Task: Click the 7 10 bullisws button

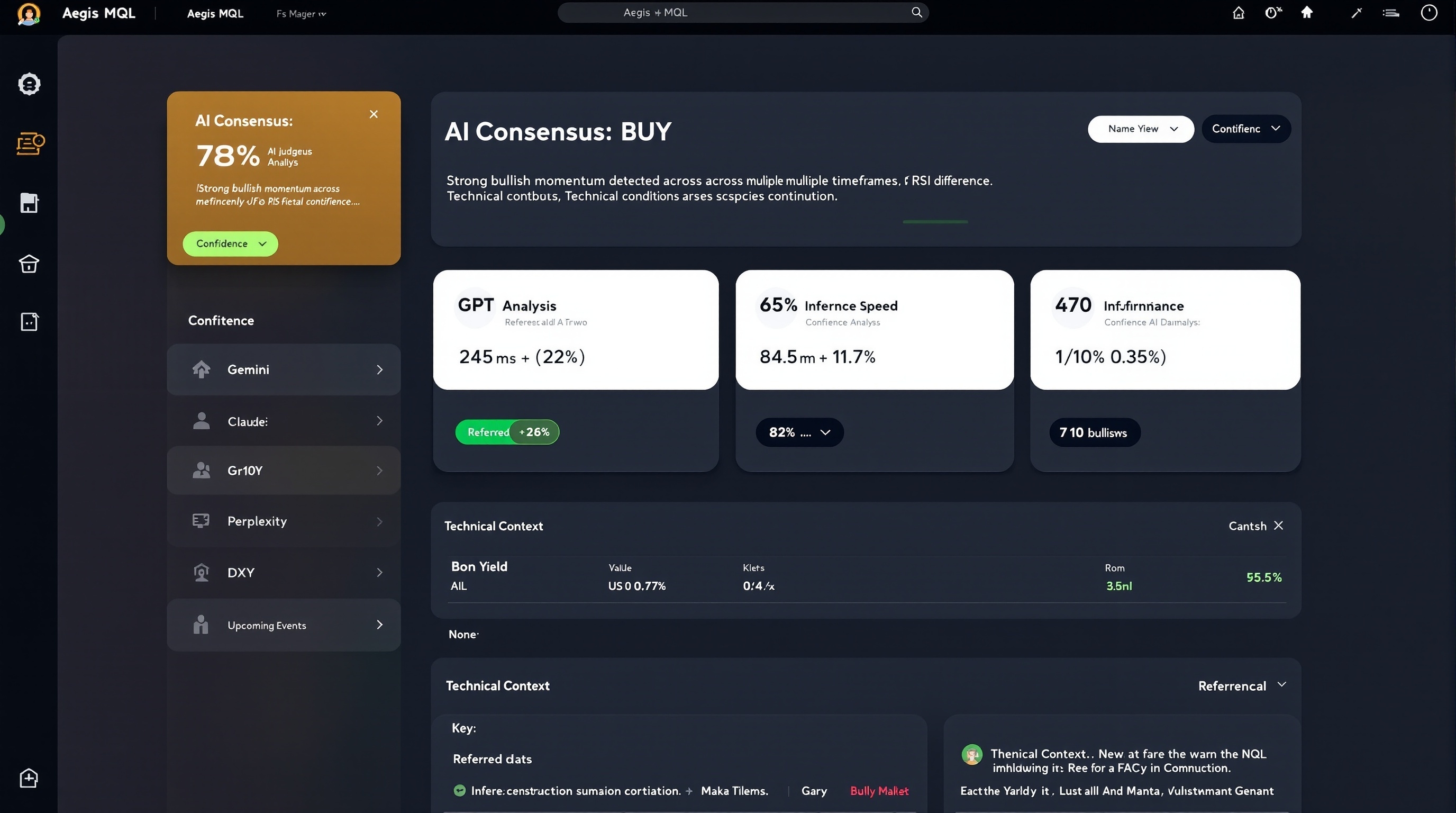Action: (x=1094, y=432)
